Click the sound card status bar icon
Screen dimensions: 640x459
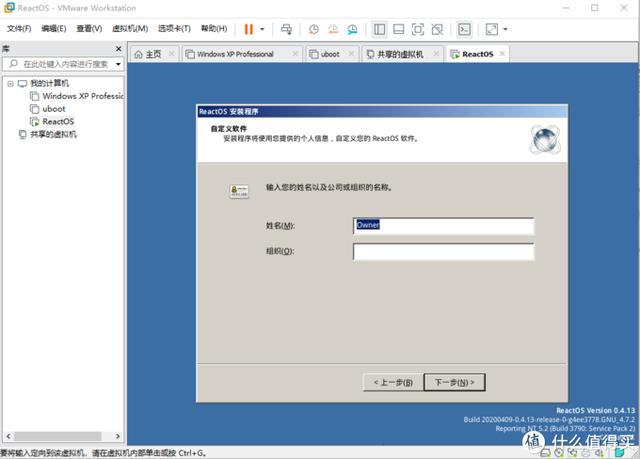point(599,453)
